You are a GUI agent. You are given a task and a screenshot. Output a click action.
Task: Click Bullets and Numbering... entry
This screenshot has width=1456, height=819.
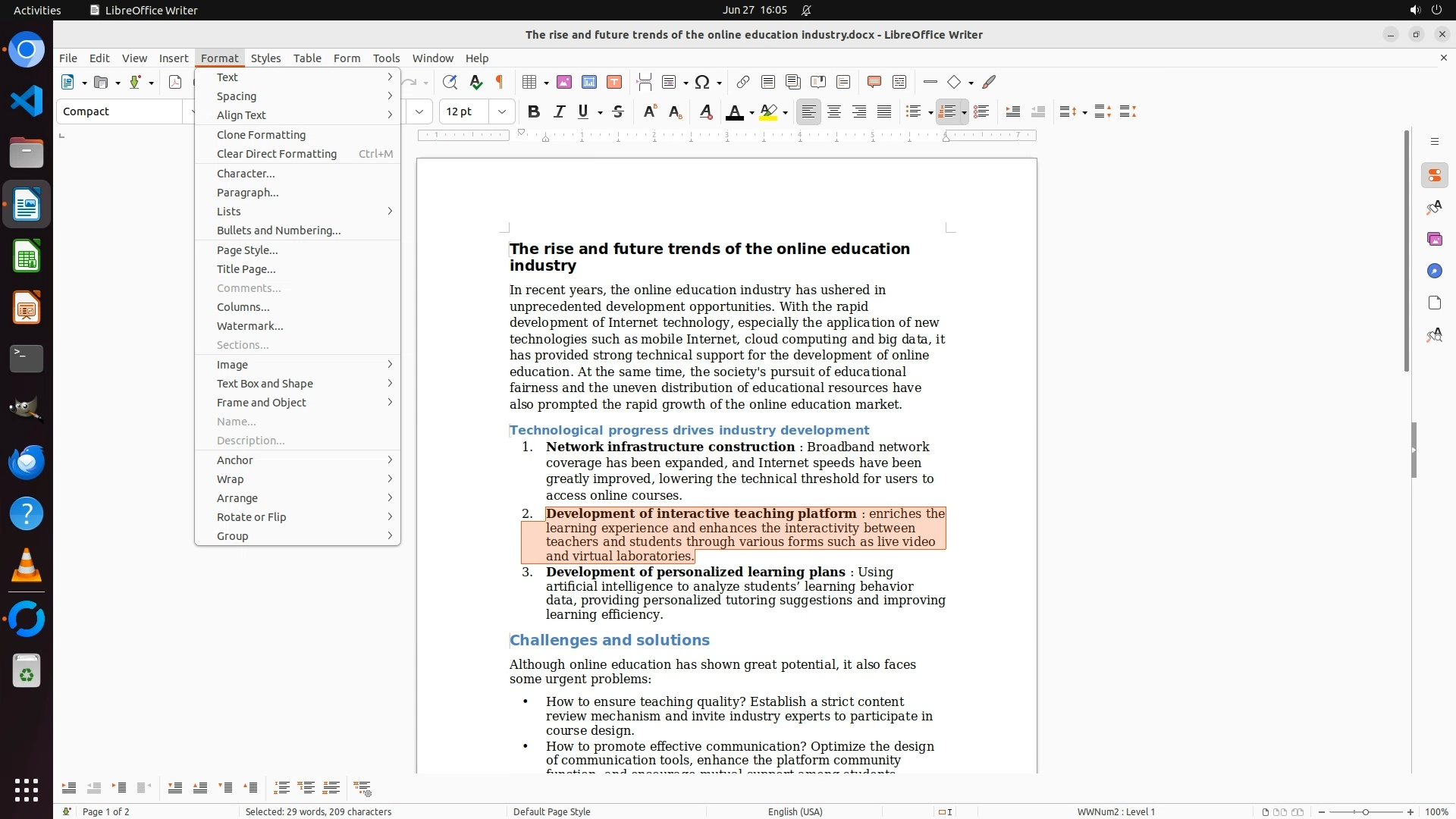[x=278, y=231]
